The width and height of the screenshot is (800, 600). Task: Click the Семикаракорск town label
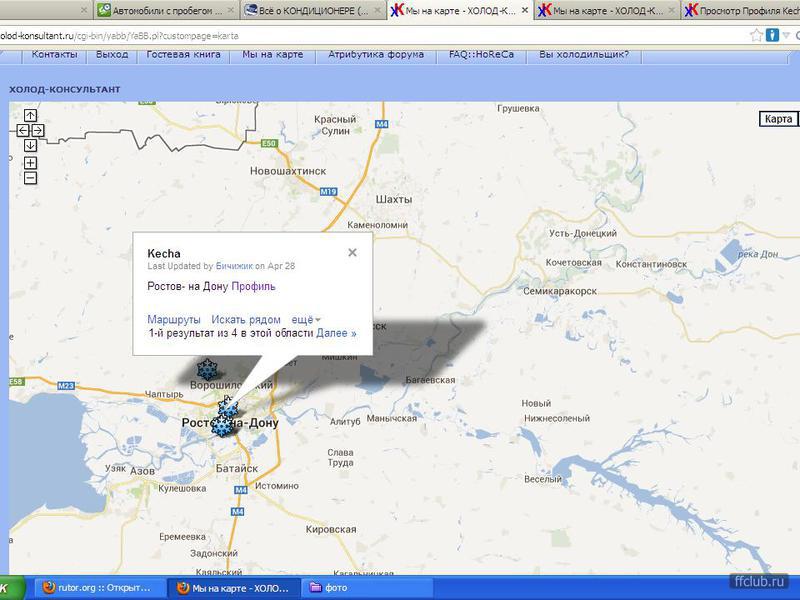pos(560,291)
